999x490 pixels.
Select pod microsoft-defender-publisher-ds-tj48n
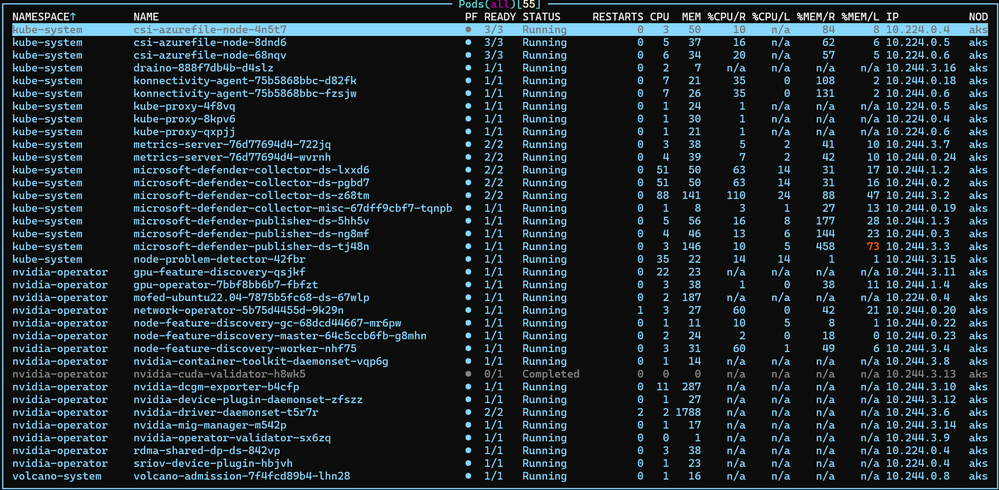point(500,246)
